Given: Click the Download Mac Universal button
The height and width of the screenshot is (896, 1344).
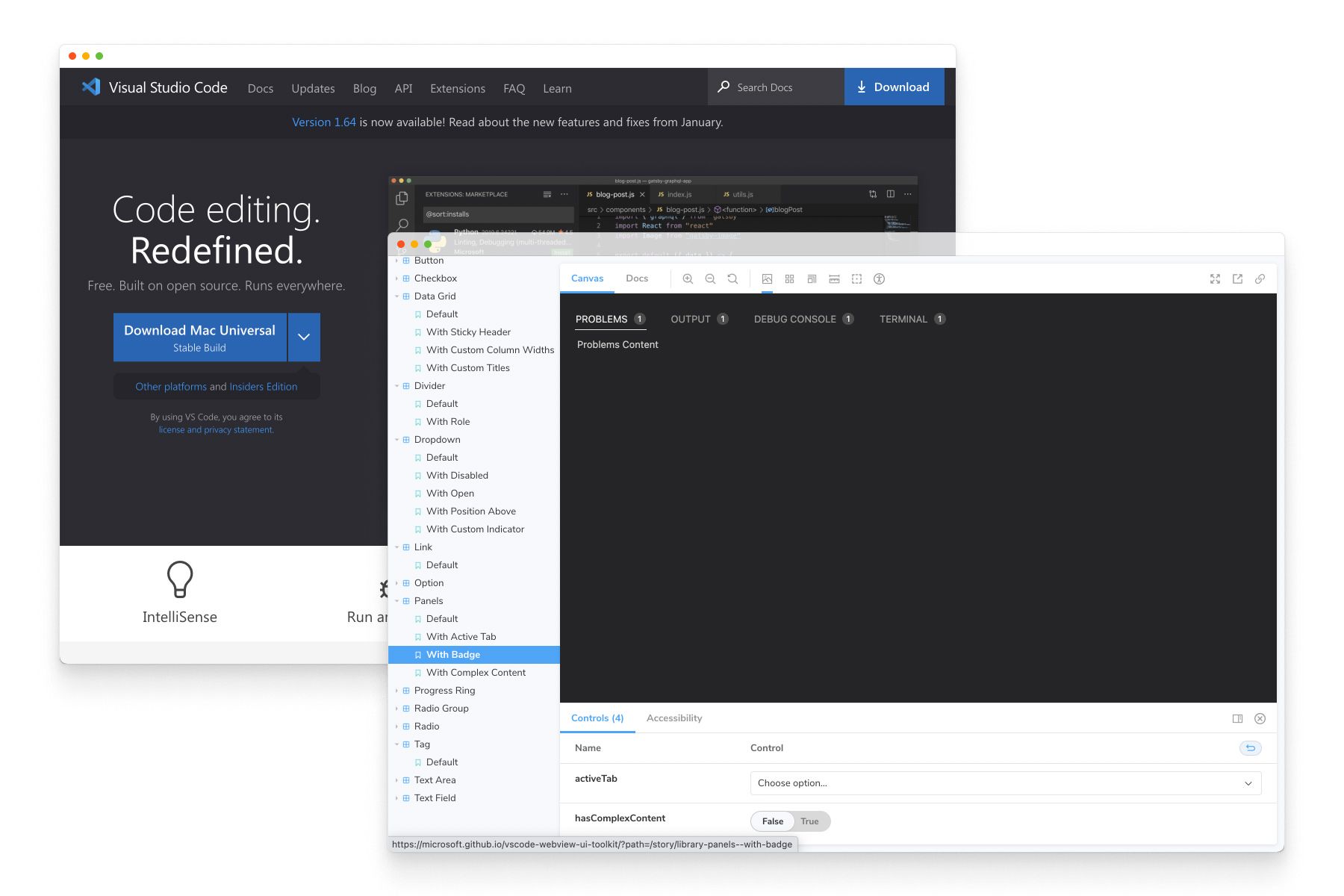Looking at the screenshot, I should click(x=199, y=337).
